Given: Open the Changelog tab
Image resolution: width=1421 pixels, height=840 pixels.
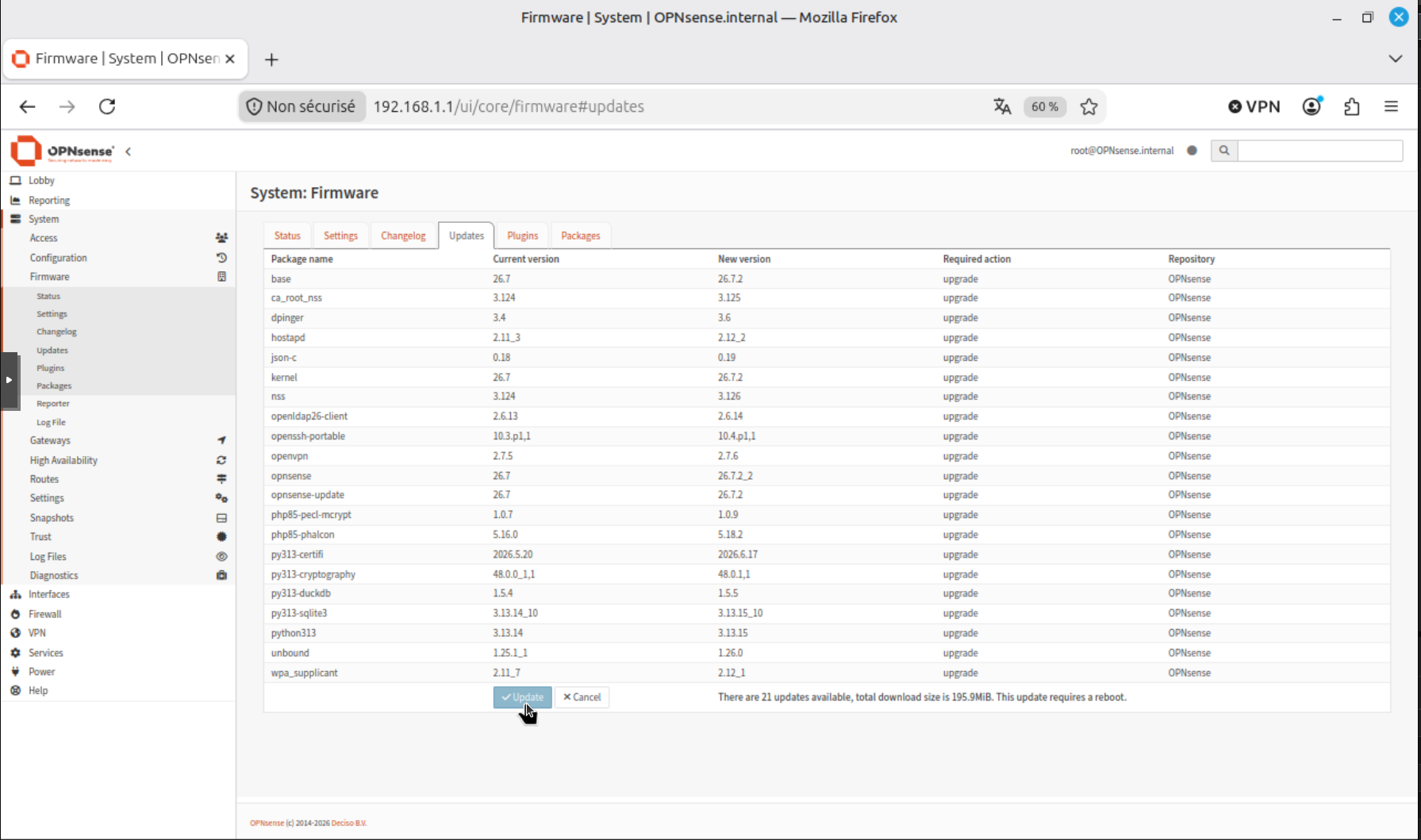Looking at the screenshot, I should point(403,236).
